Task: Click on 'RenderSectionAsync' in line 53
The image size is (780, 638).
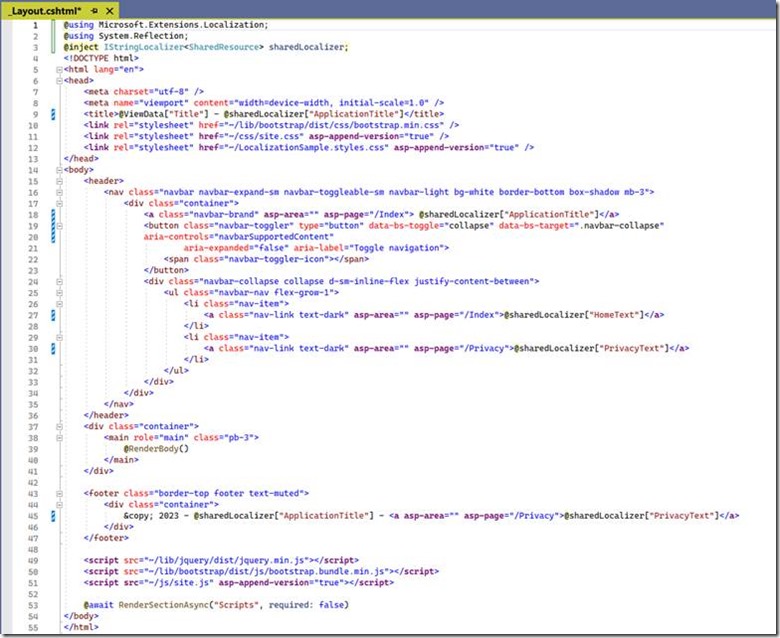Action: pyautogui.click(x=164, y=605)
